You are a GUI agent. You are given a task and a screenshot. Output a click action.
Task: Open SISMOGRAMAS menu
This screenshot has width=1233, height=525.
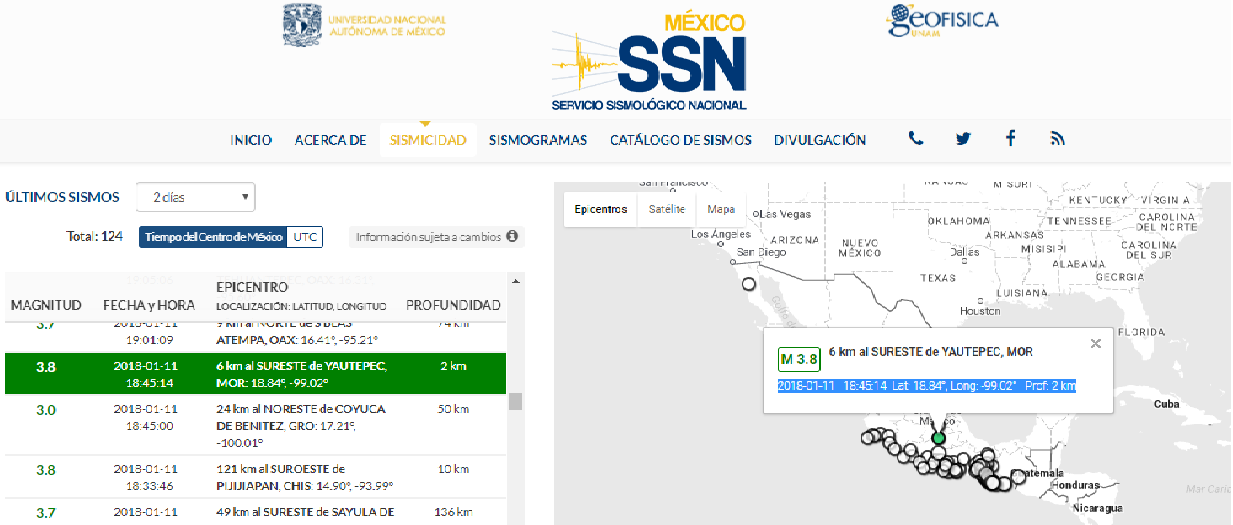538,140
